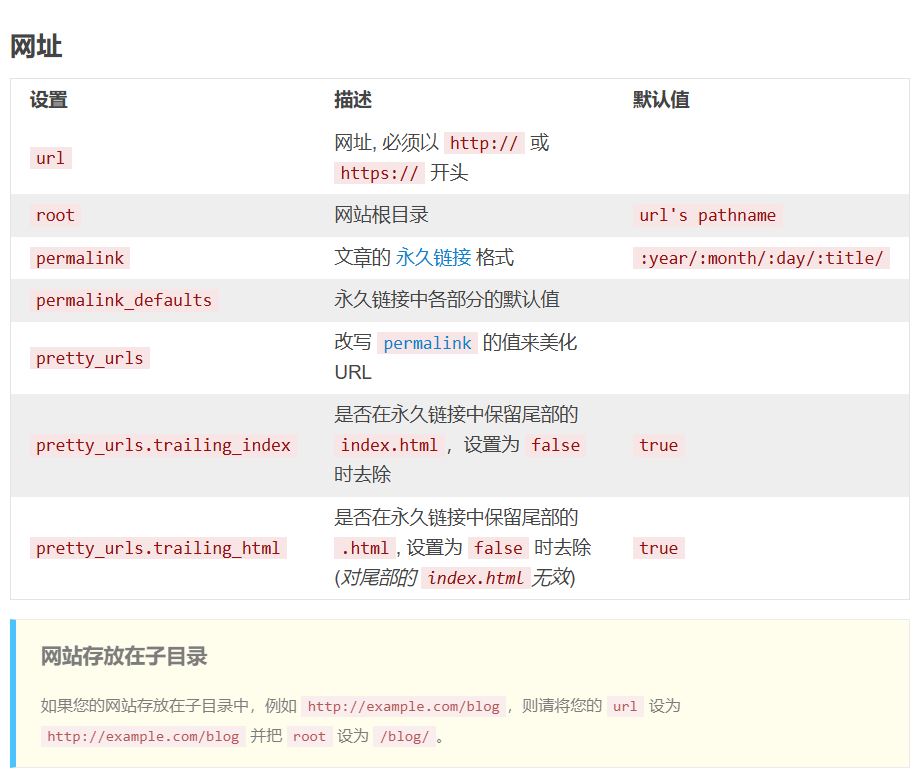
Task: Click the 网站存放在子目录 note heading
Action: pyautogui.click(x=124, y=657)
